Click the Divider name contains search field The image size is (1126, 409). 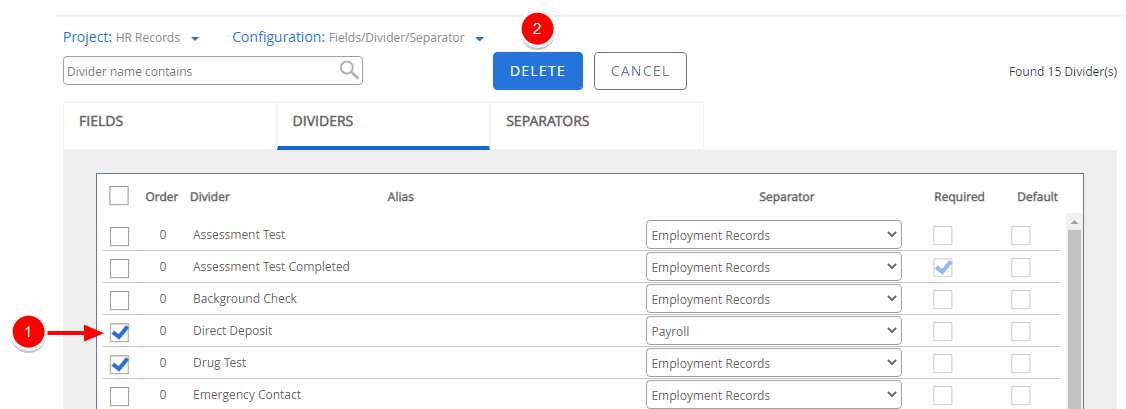click(x=200, y=71)
